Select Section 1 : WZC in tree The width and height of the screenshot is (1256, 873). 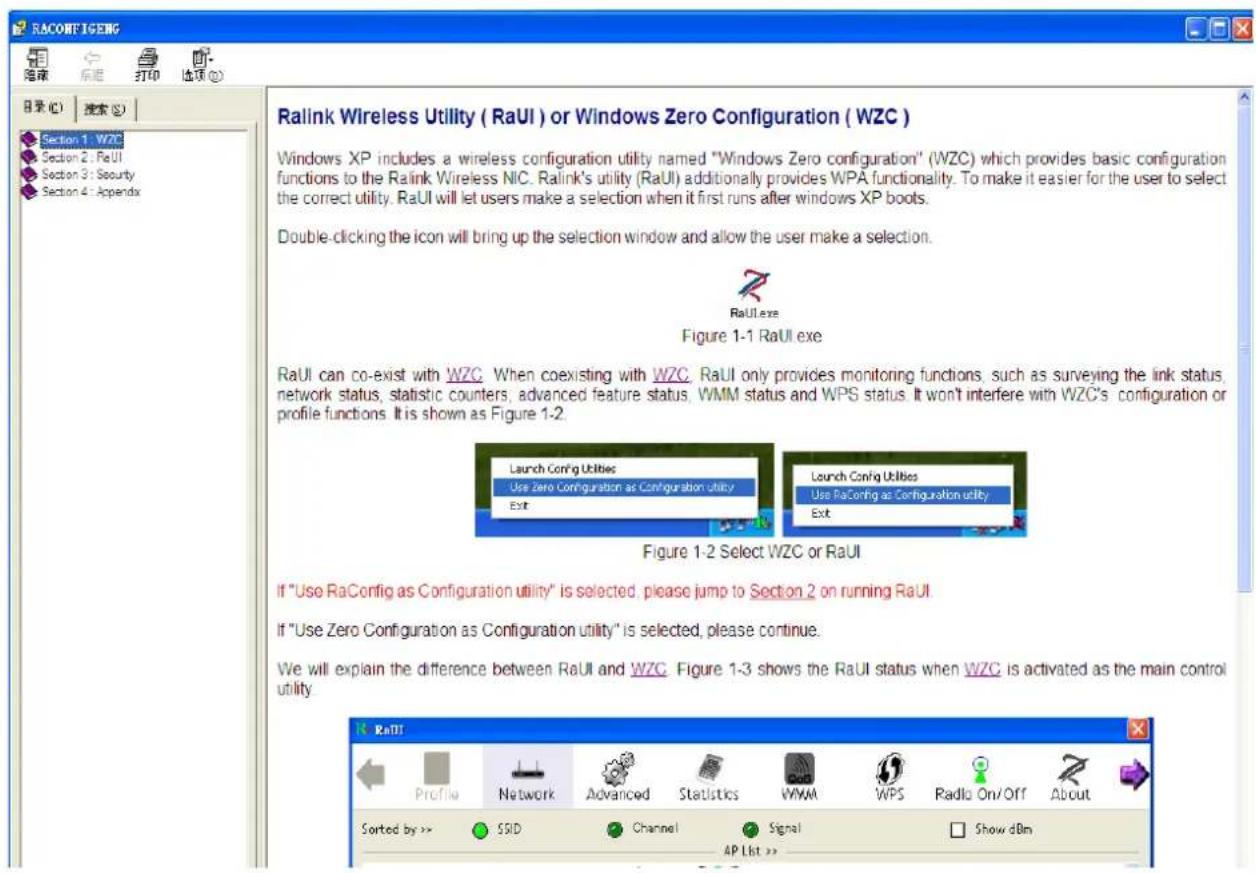pyautogui.click(x=82, y=140)
